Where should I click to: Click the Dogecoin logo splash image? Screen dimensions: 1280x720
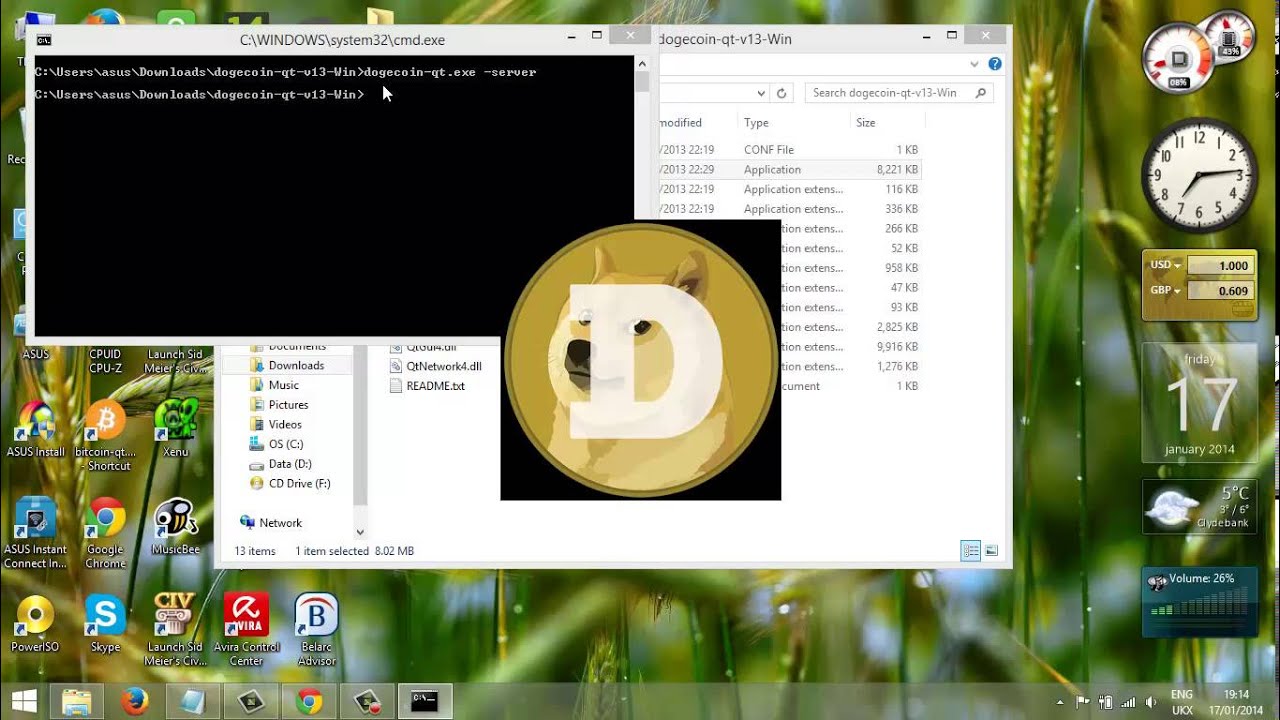pos(640,360)
